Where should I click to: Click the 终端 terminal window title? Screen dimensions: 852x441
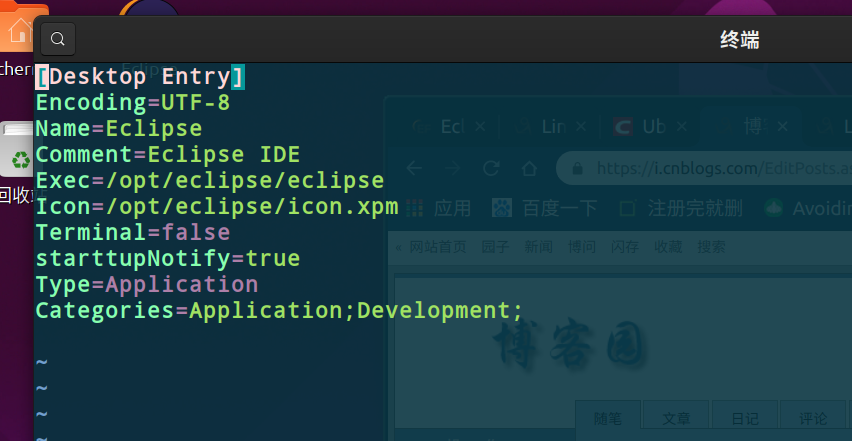click(740, 40)
